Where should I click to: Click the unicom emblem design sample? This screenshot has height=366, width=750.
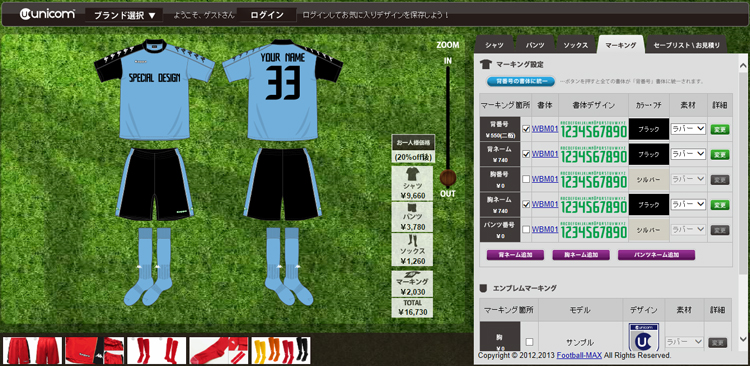(643, 337)
